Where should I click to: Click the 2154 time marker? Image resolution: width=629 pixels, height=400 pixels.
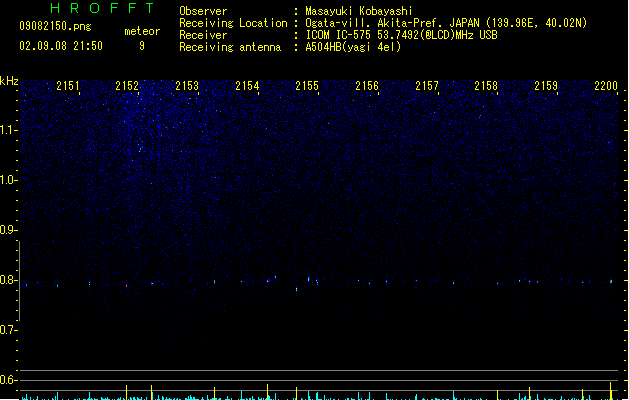247,86
